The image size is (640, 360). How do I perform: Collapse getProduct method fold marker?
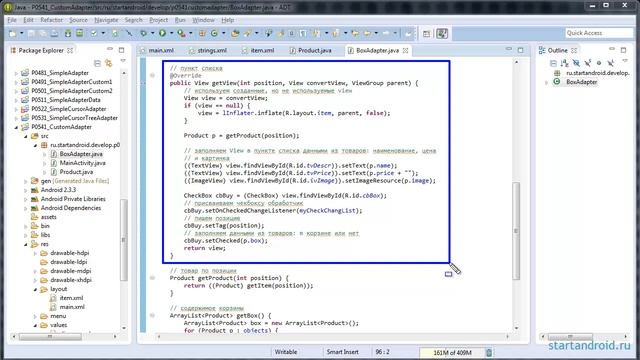click(152, 278)
